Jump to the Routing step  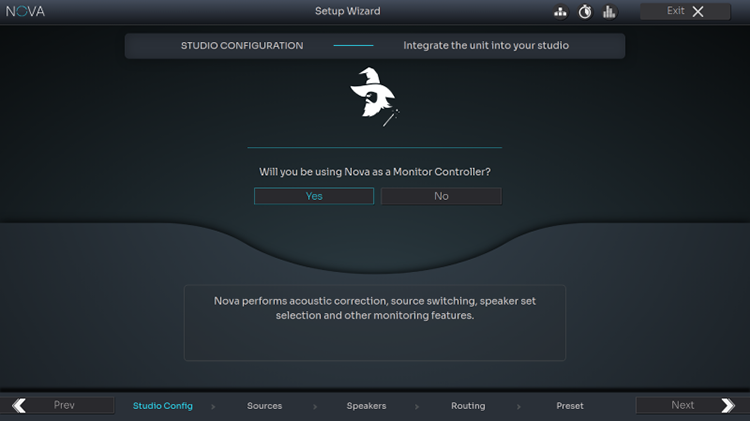pyautogui.click(x=468, y=406)
